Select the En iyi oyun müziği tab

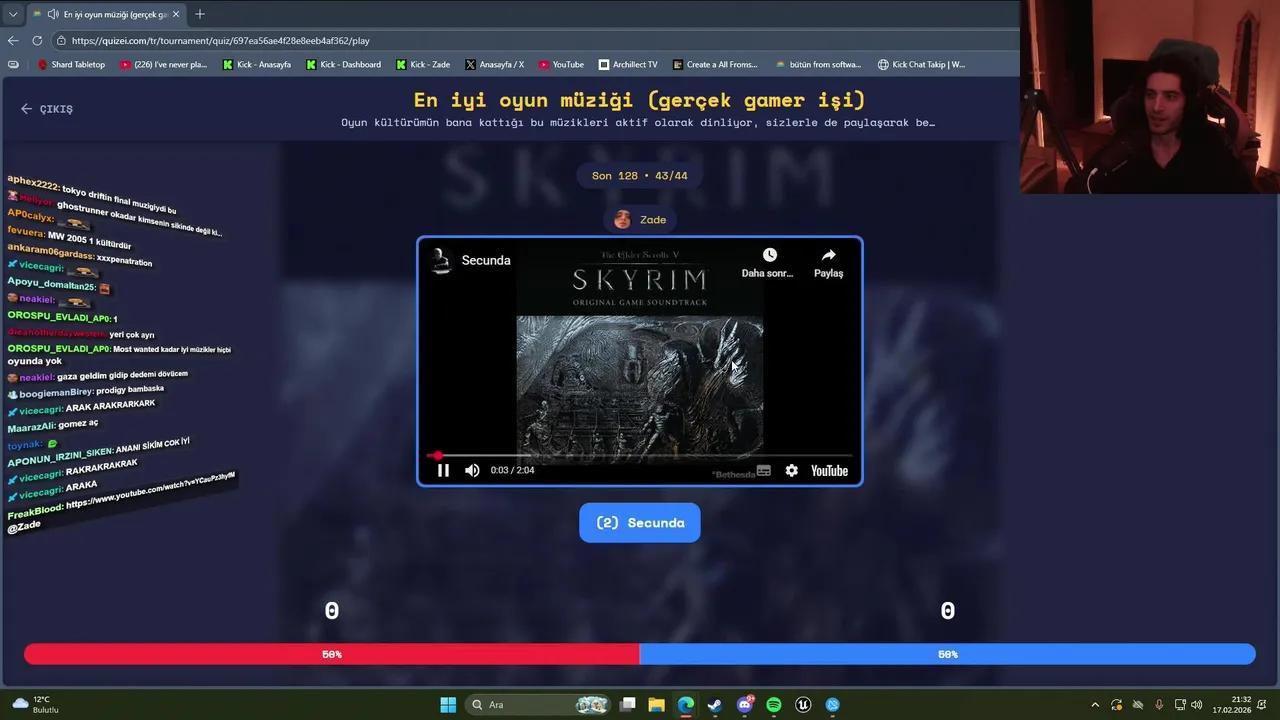pos(106,14)
